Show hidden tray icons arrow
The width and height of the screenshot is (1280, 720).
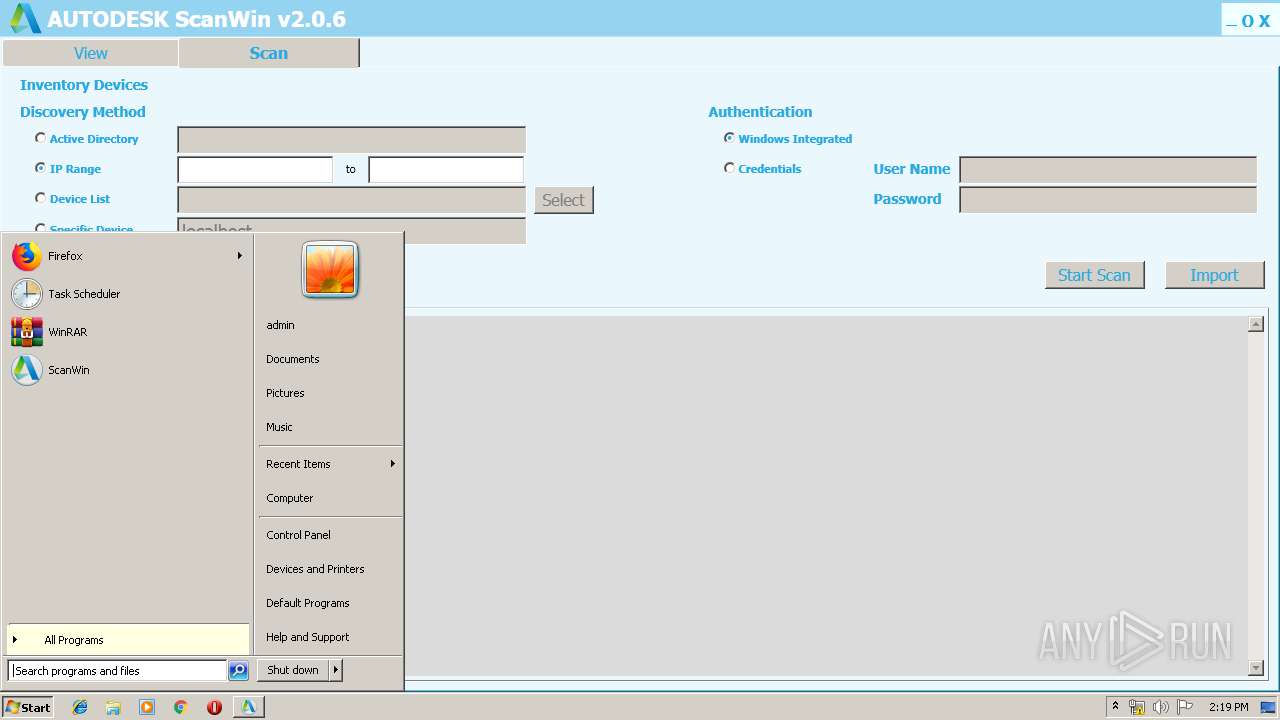tap(1115, 707)
